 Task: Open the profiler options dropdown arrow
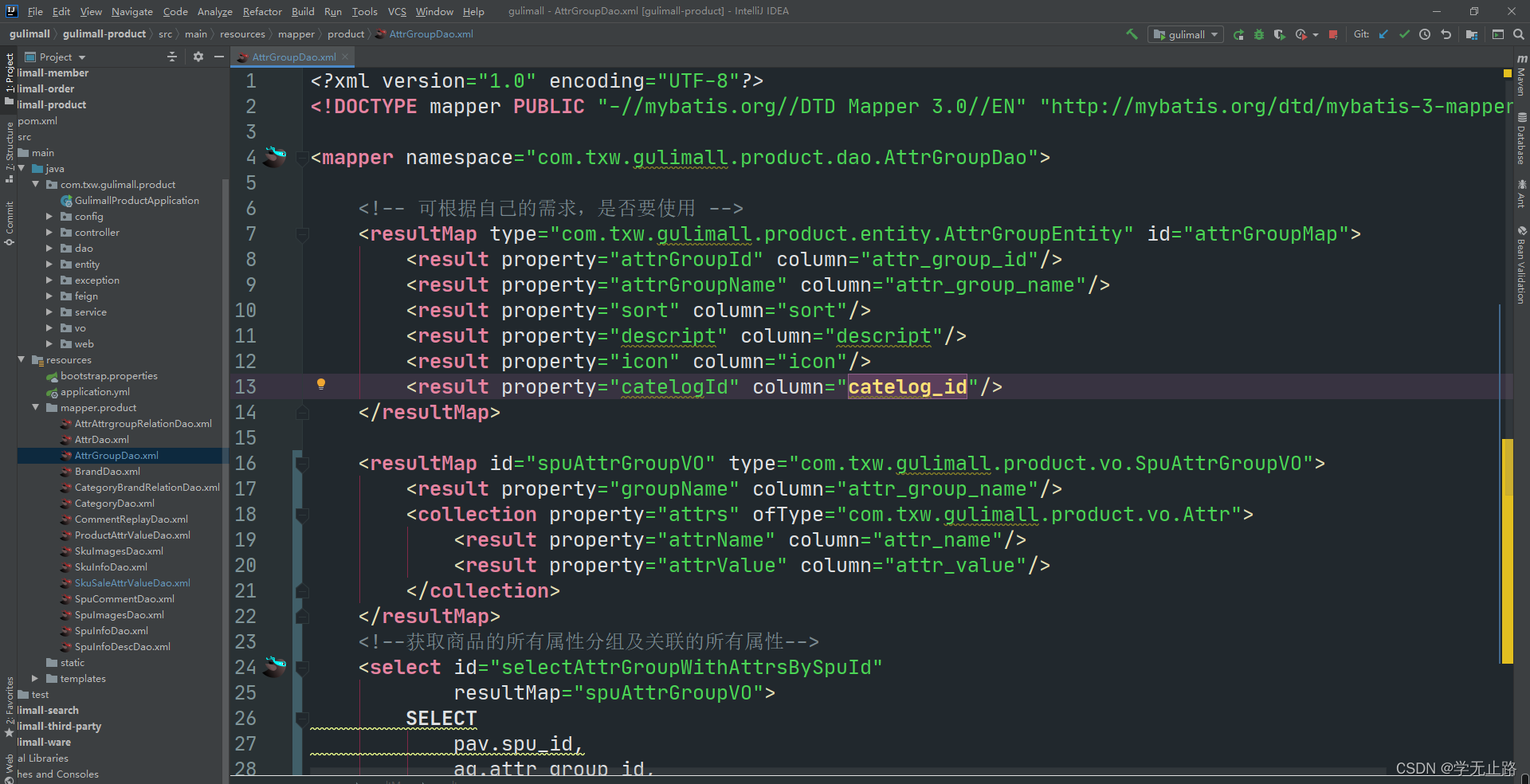tap(1315, 34)
